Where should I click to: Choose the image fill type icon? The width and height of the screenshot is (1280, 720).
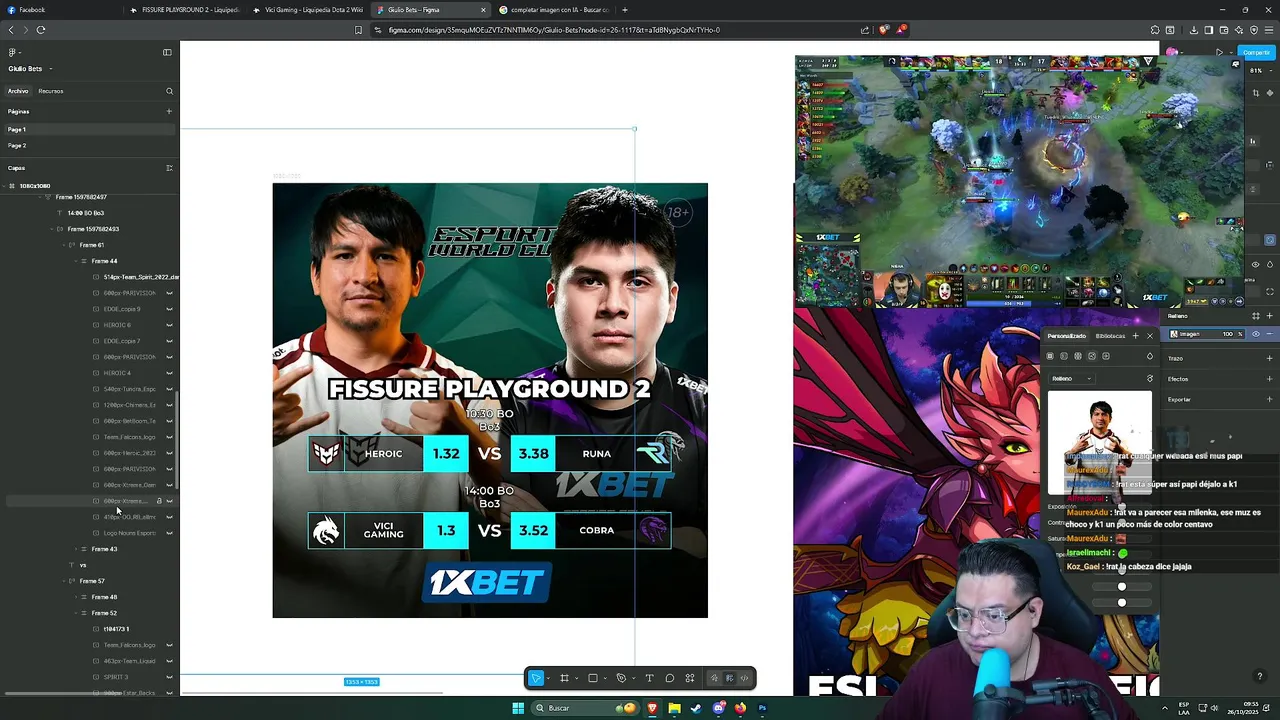click(1092, 356)
